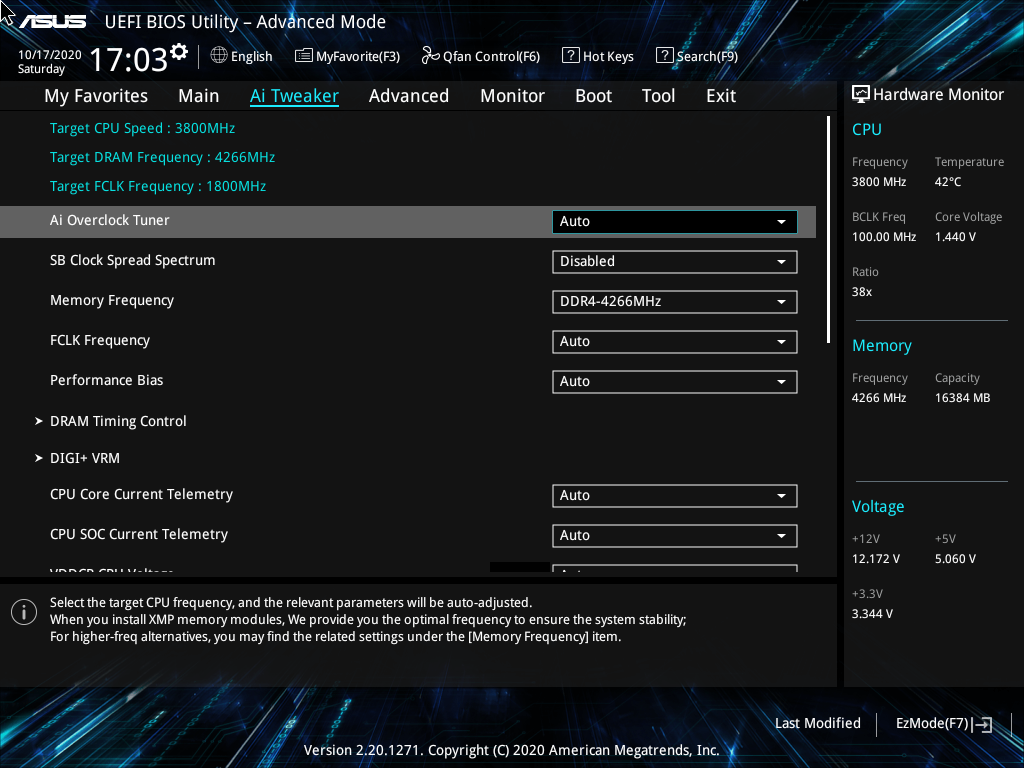Click the 100.00 MHz BCLK value
The image size is (1024, 768).
[884, 237]
